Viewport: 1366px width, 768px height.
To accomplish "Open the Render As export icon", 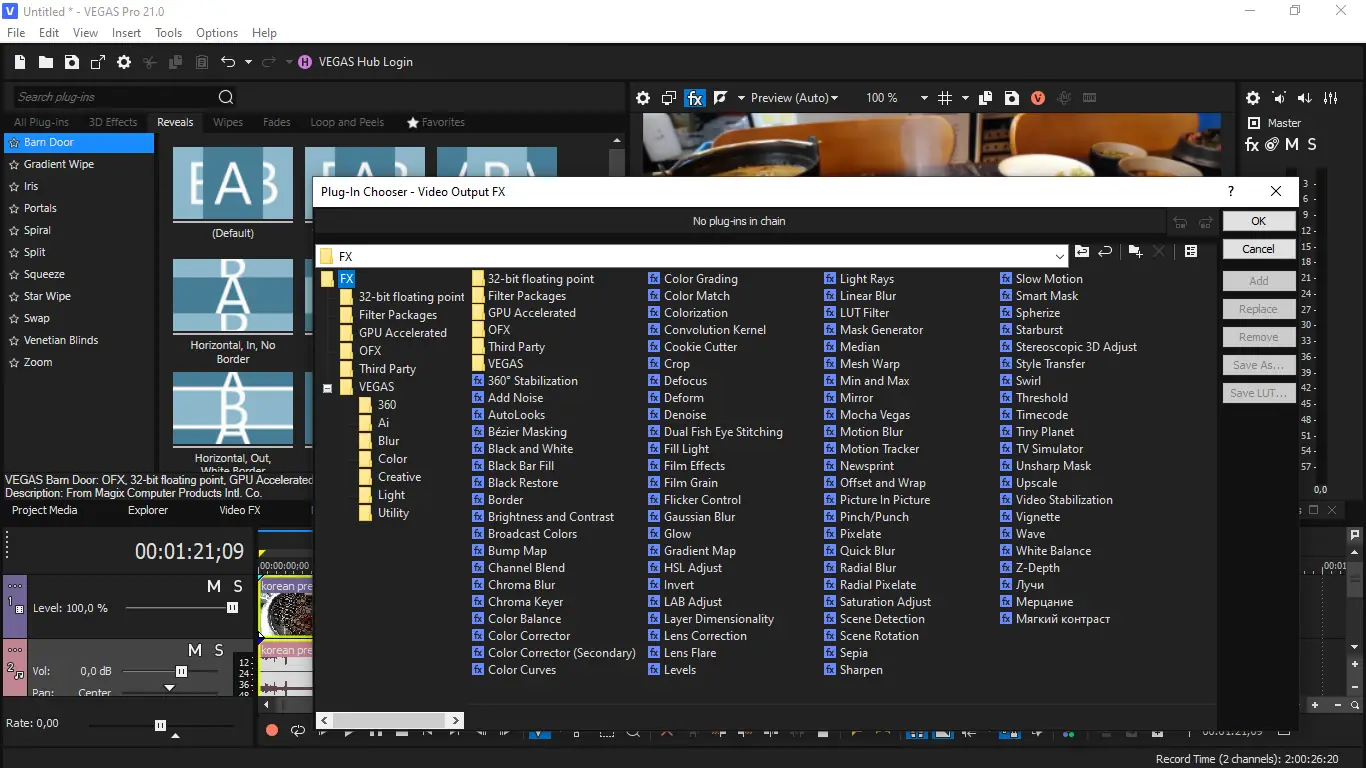I will [x=98, y=62].
